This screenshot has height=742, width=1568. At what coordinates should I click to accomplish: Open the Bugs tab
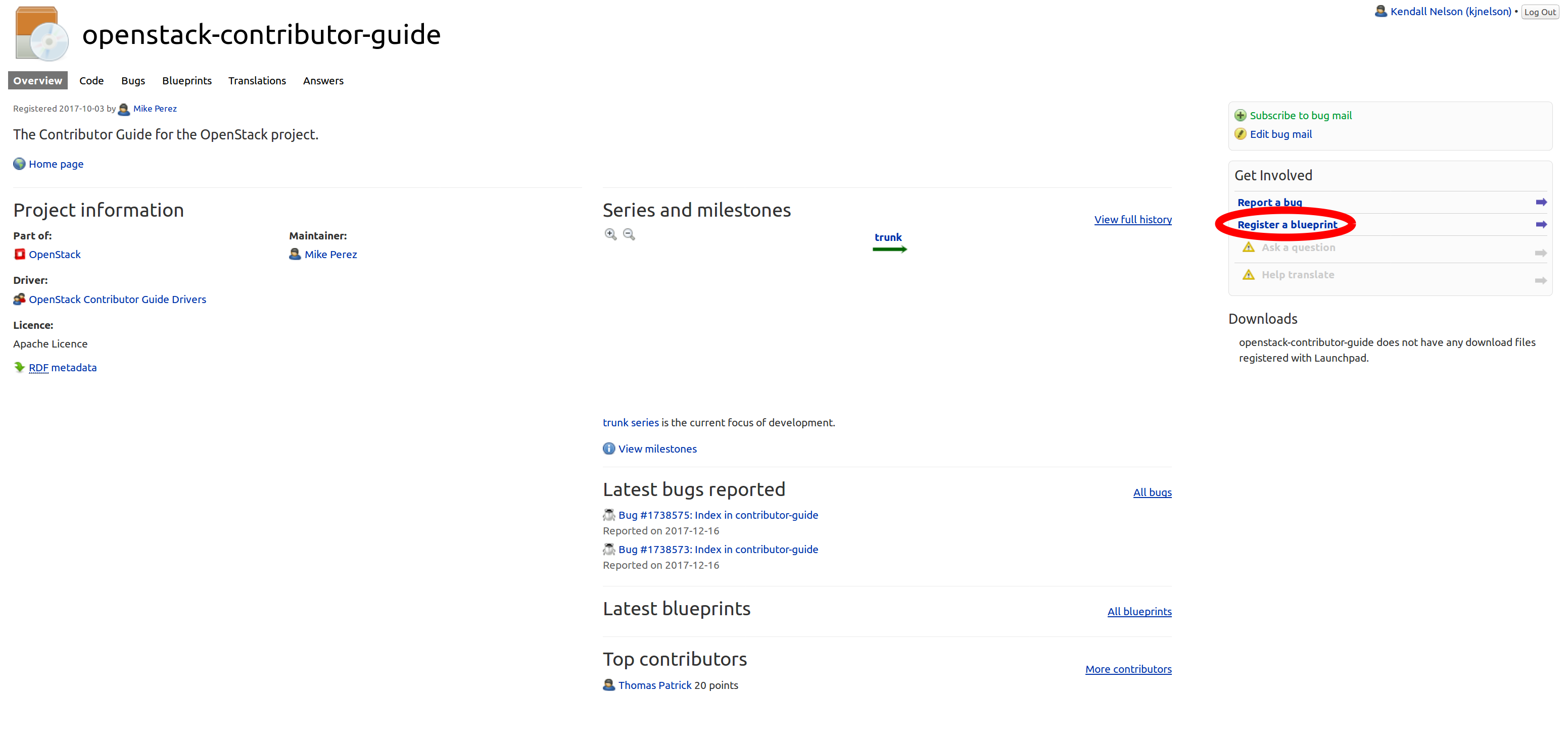[133, 81]
